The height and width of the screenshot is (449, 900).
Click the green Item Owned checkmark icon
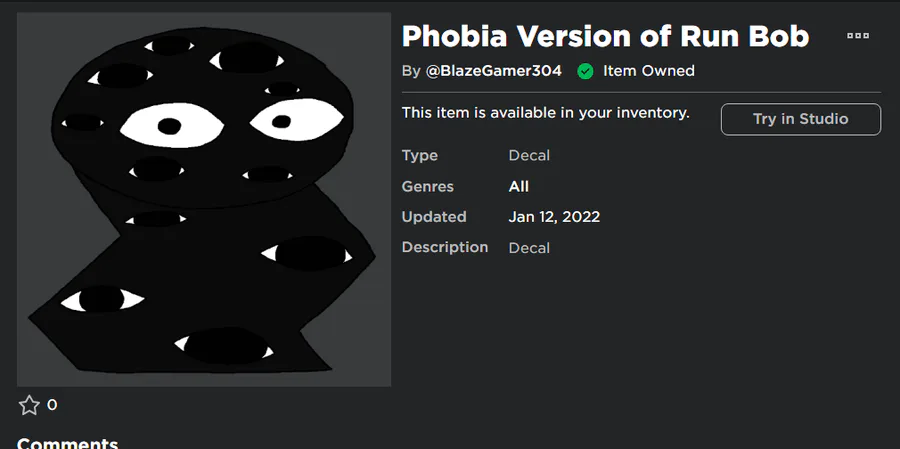[585, 71]
